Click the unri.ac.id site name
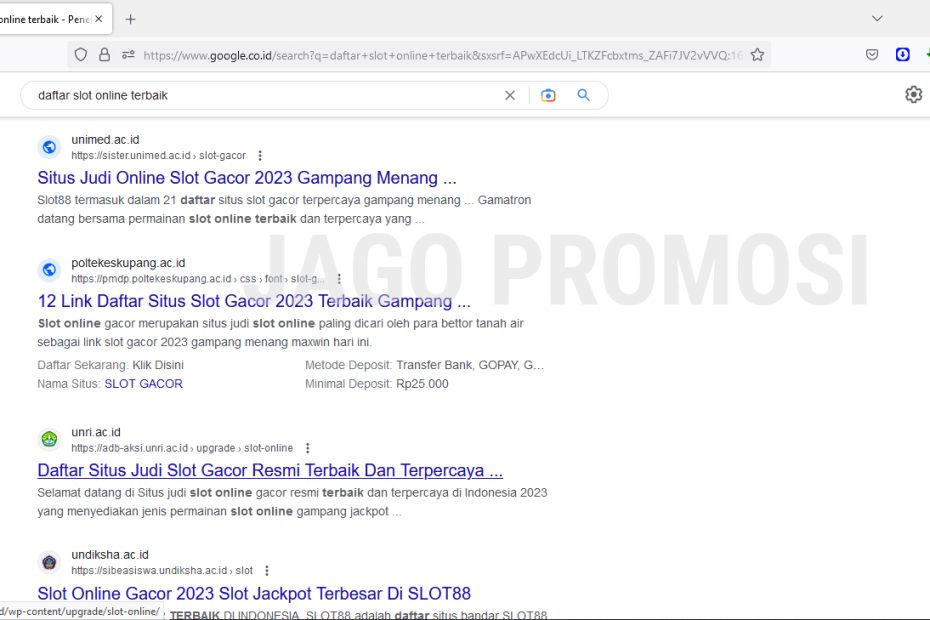 tap(95, 433)
